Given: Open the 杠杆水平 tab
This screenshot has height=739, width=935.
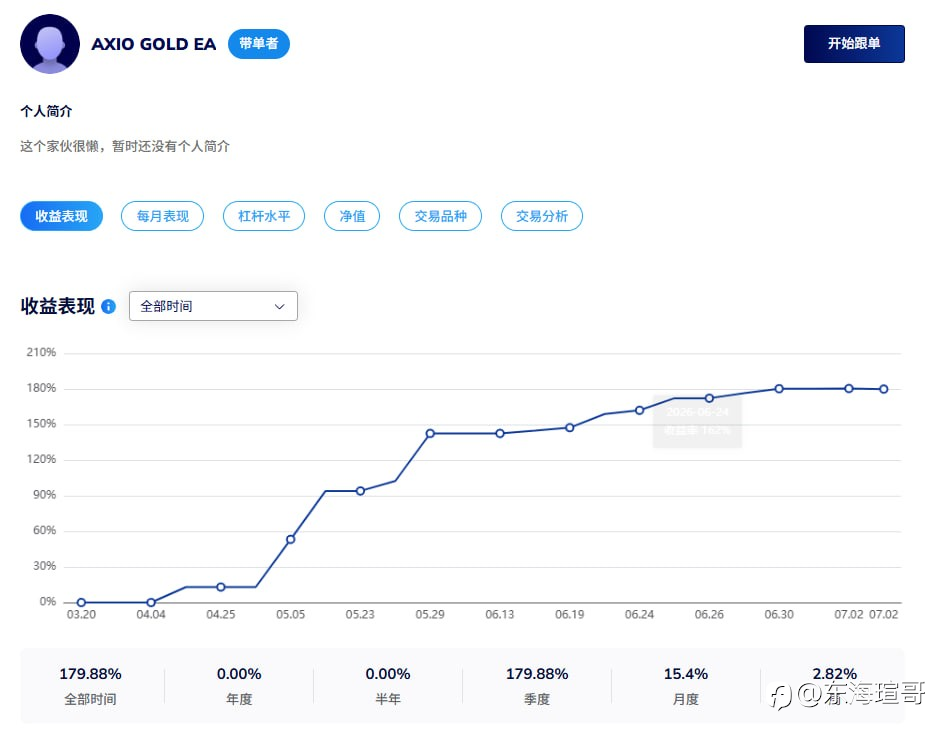Looking at the screenshot, I should click(264, 216).
